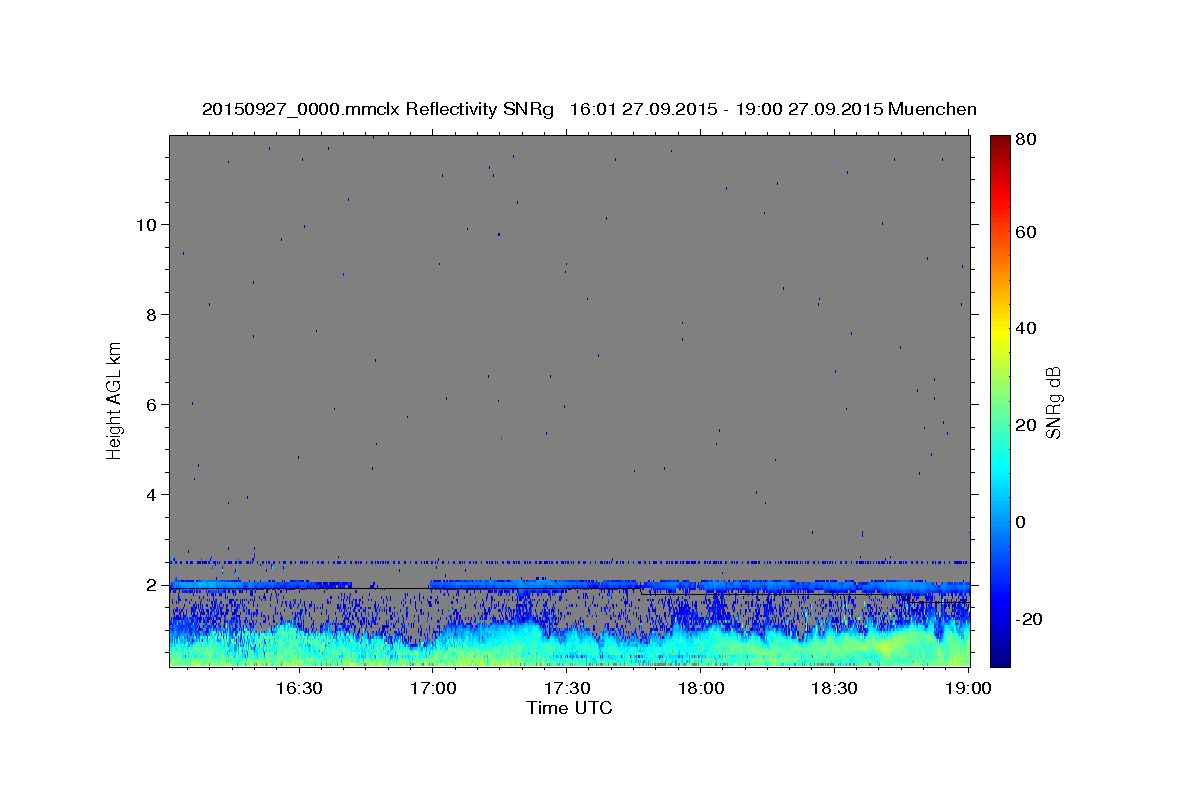Click the 18:30 time tick label
This screenshot has height=800, width=1200.
coord(835,689)
